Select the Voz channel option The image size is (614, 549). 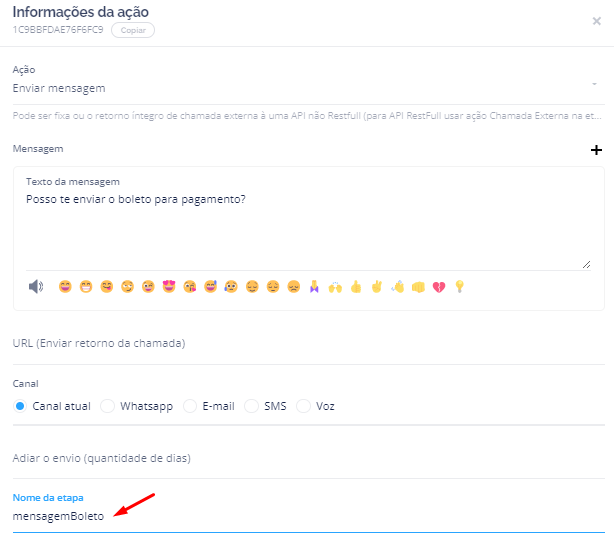(304, 406)
